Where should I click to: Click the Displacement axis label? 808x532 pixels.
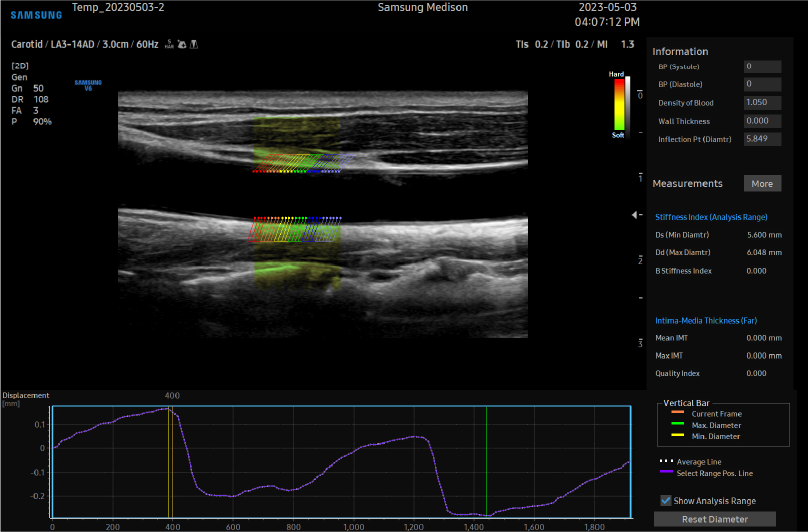(26, 395)
